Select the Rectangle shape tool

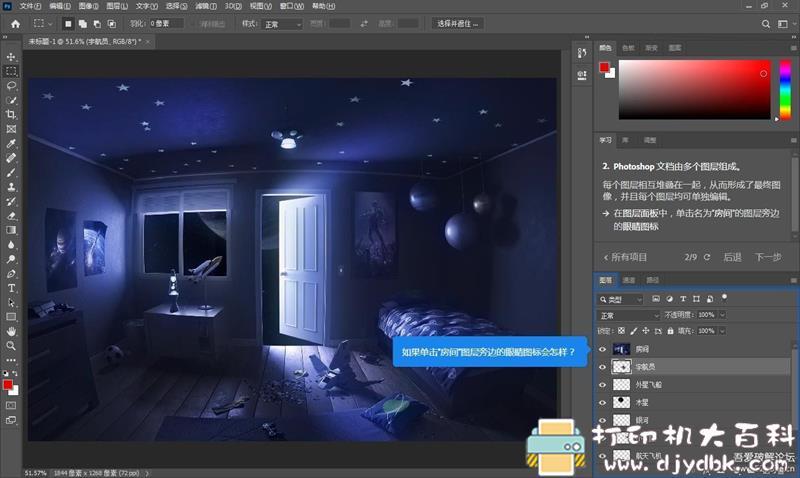point(11,317)
